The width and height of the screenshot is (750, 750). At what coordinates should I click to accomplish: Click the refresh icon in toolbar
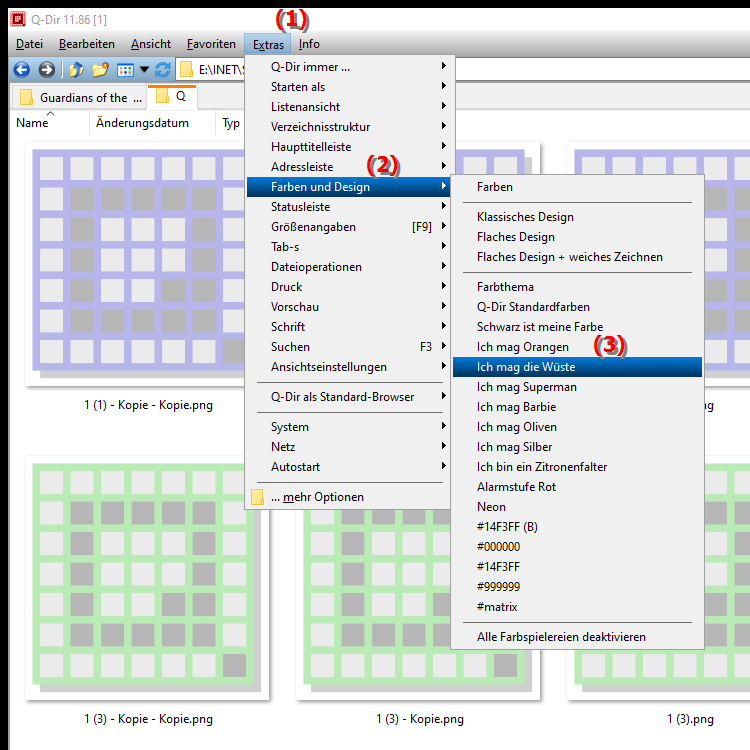(163, 70)
